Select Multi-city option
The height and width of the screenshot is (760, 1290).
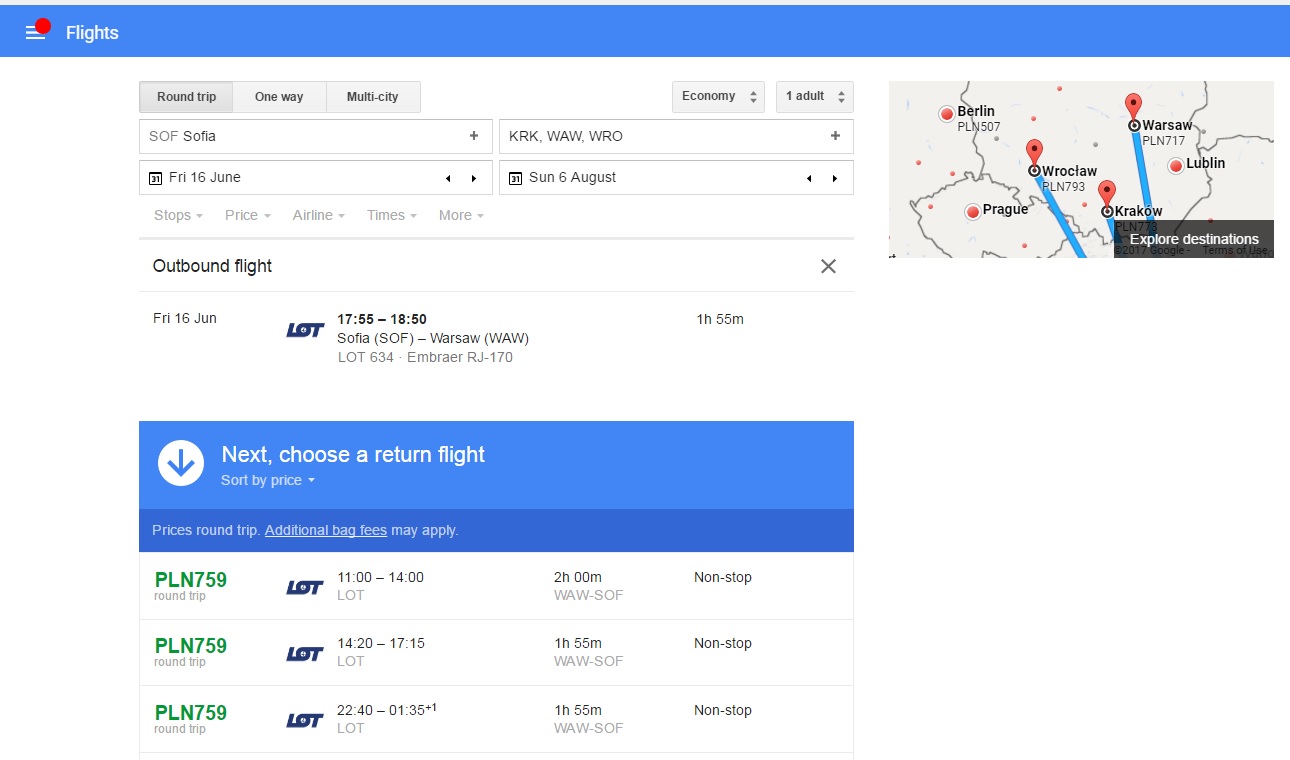(x=373, y=97)
